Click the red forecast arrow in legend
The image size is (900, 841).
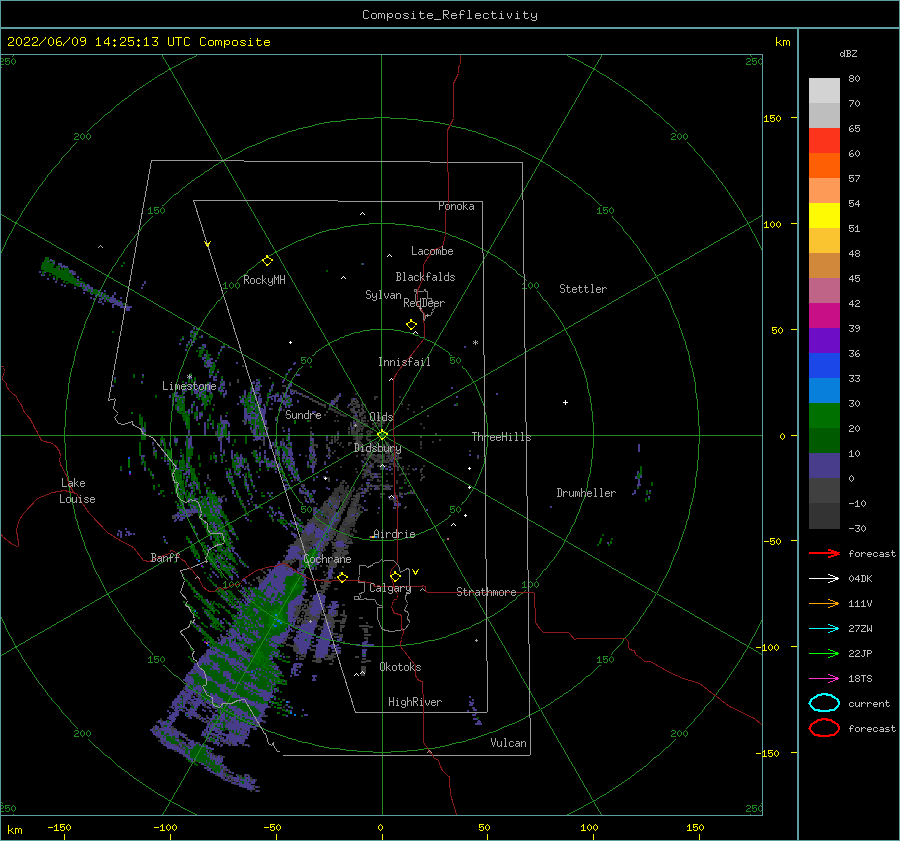click(824, 553)
